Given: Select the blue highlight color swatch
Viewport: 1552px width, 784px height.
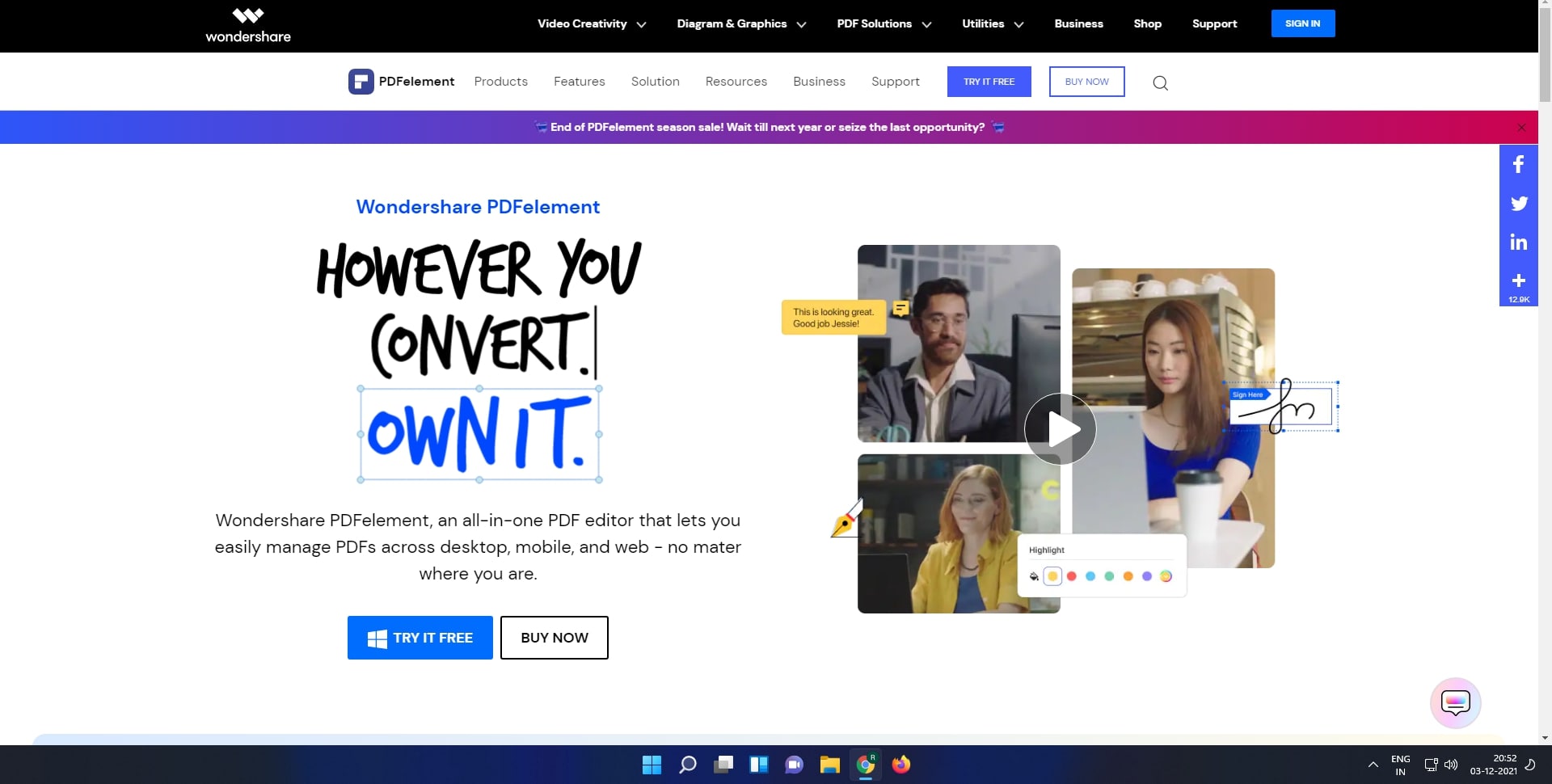Looking at the screenshot, I should coord(1090,576).
